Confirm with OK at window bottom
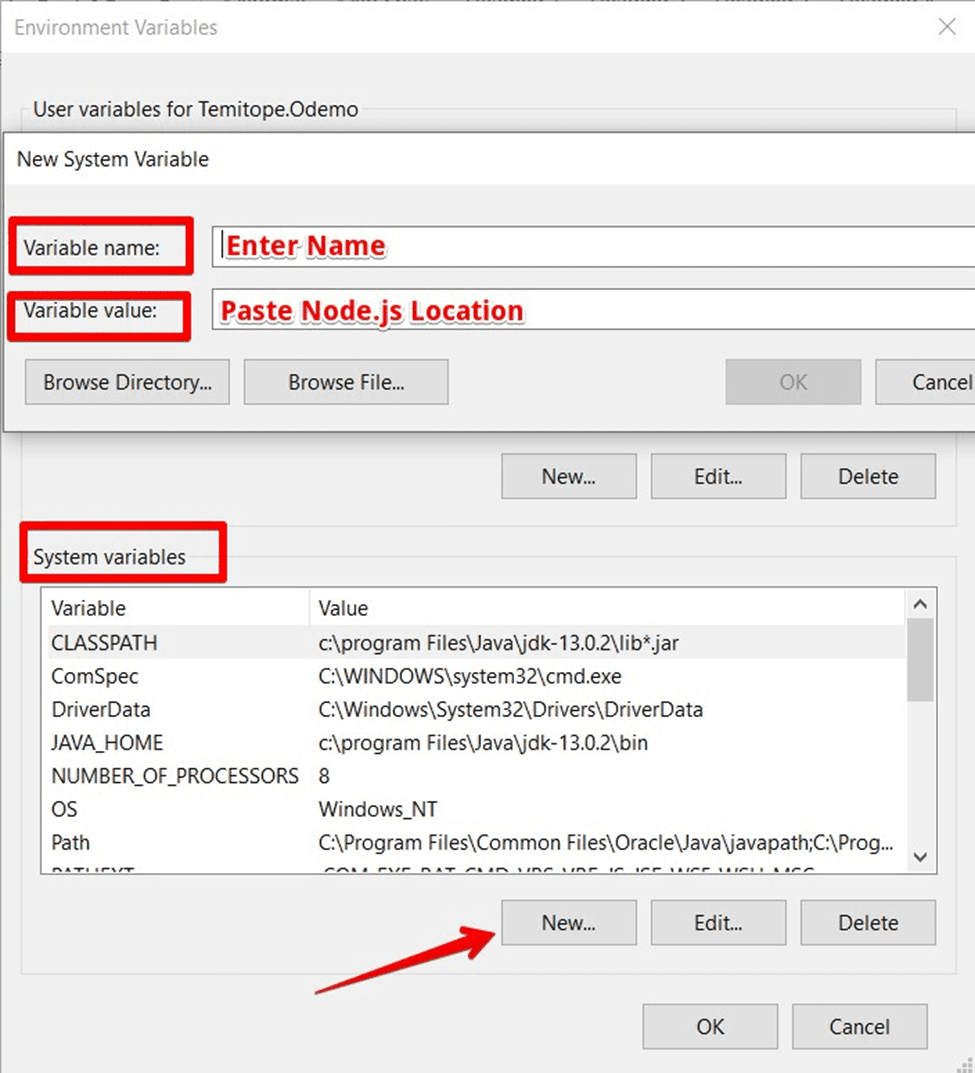Viewport: 975px width, 1073px height. [x=709, y=1027]
